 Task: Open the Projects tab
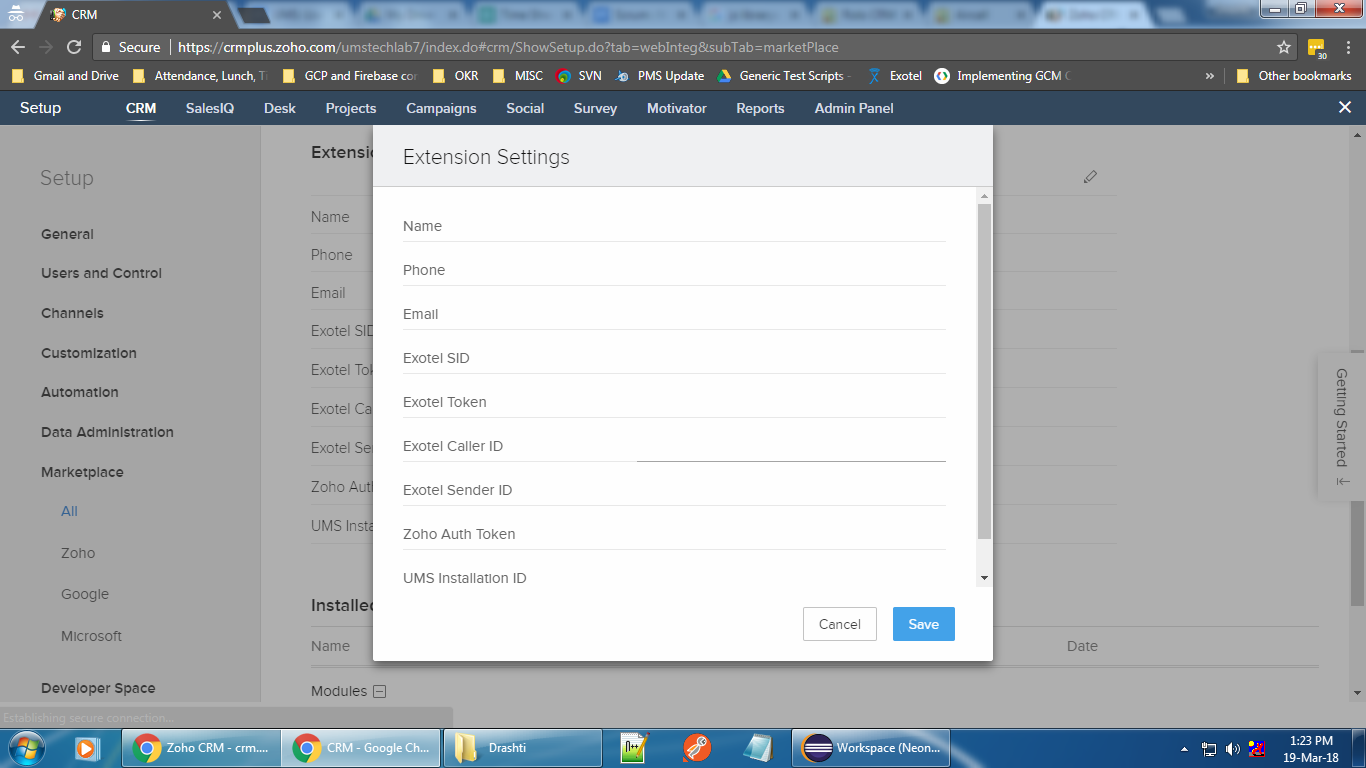point(351,108)
